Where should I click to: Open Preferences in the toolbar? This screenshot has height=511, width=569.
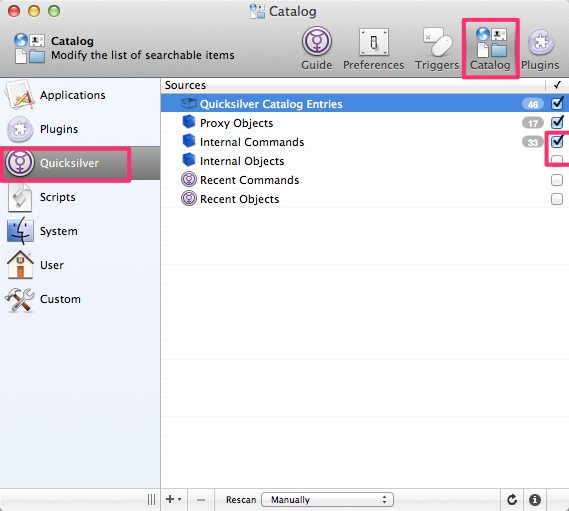point(373,49)
